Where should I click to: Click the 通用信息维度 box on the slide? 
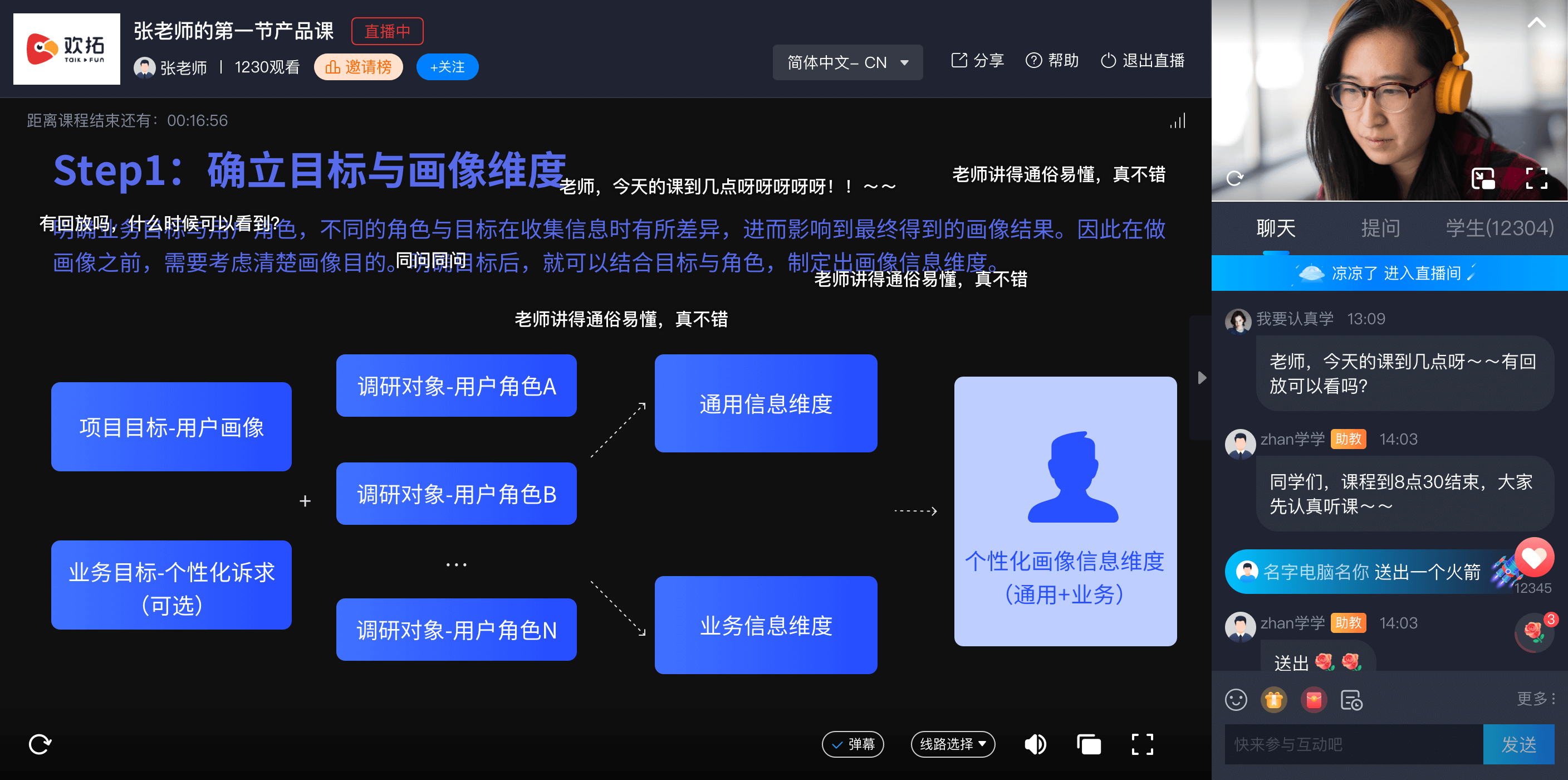pyautogui.click(x=766, y=404)
